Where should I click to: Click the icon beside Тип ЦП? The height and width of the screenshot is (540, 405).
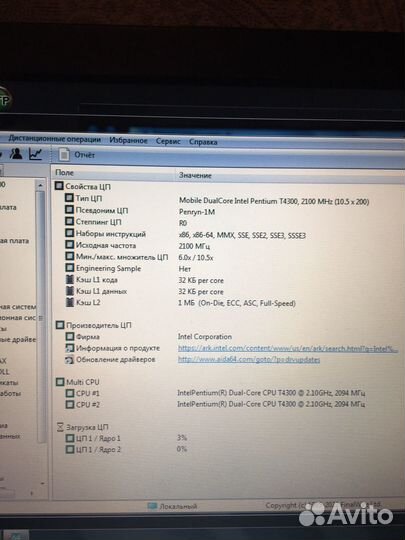(x=69, y=198)
